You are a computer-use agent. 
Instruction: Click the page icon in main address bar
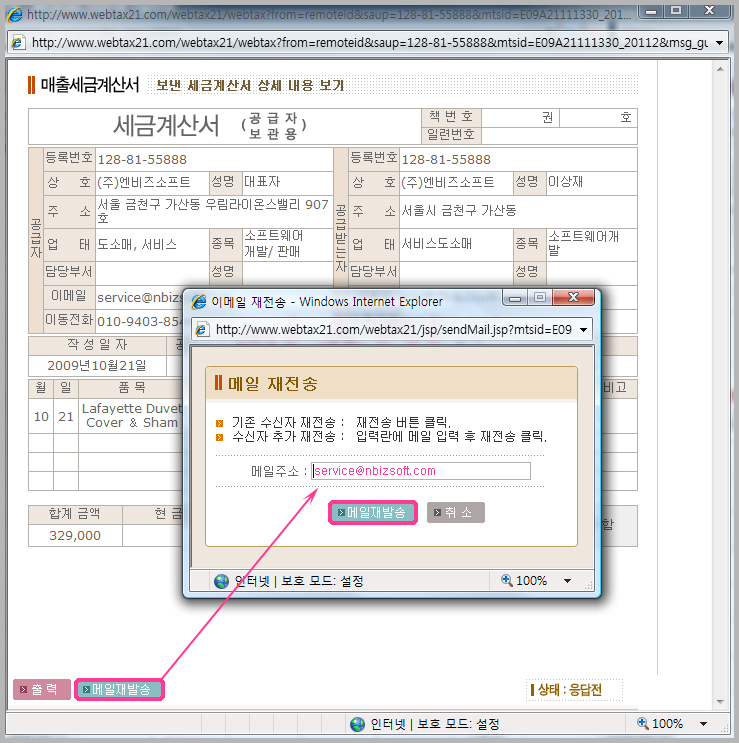pos(17,43)
